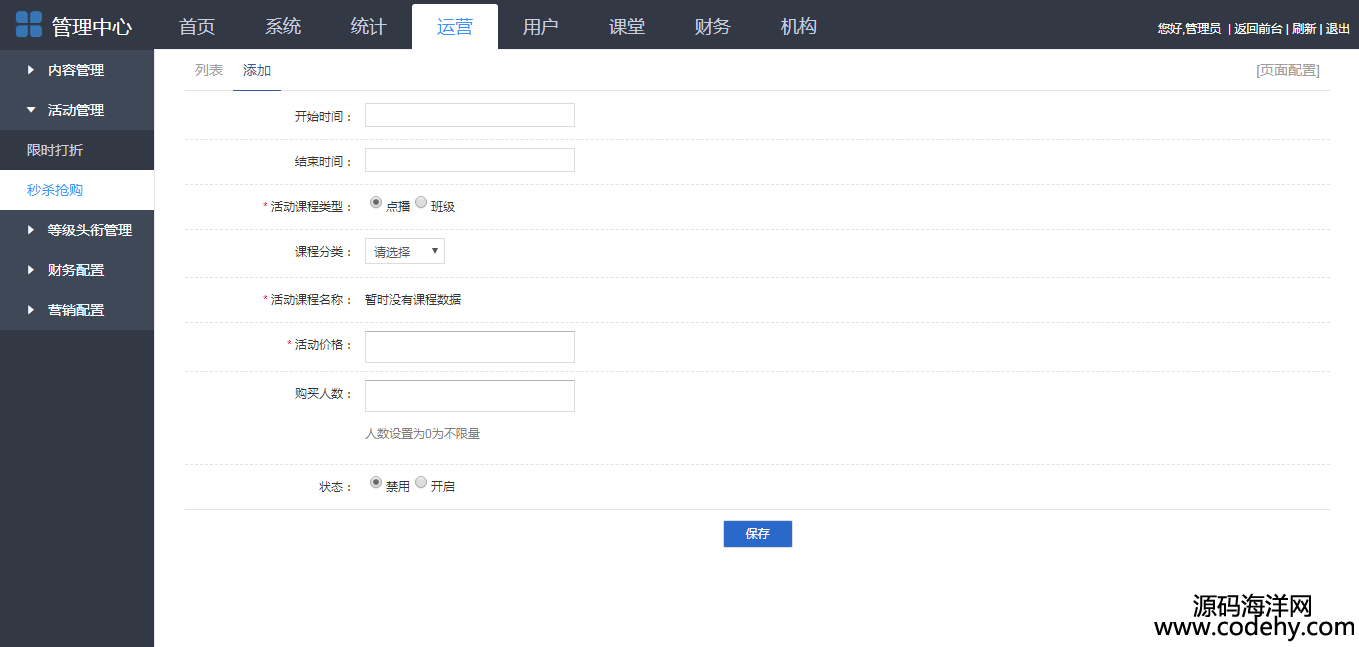Open the 统计 top tab
Viewport: 1359px width, 647px height.
(369, 26)
